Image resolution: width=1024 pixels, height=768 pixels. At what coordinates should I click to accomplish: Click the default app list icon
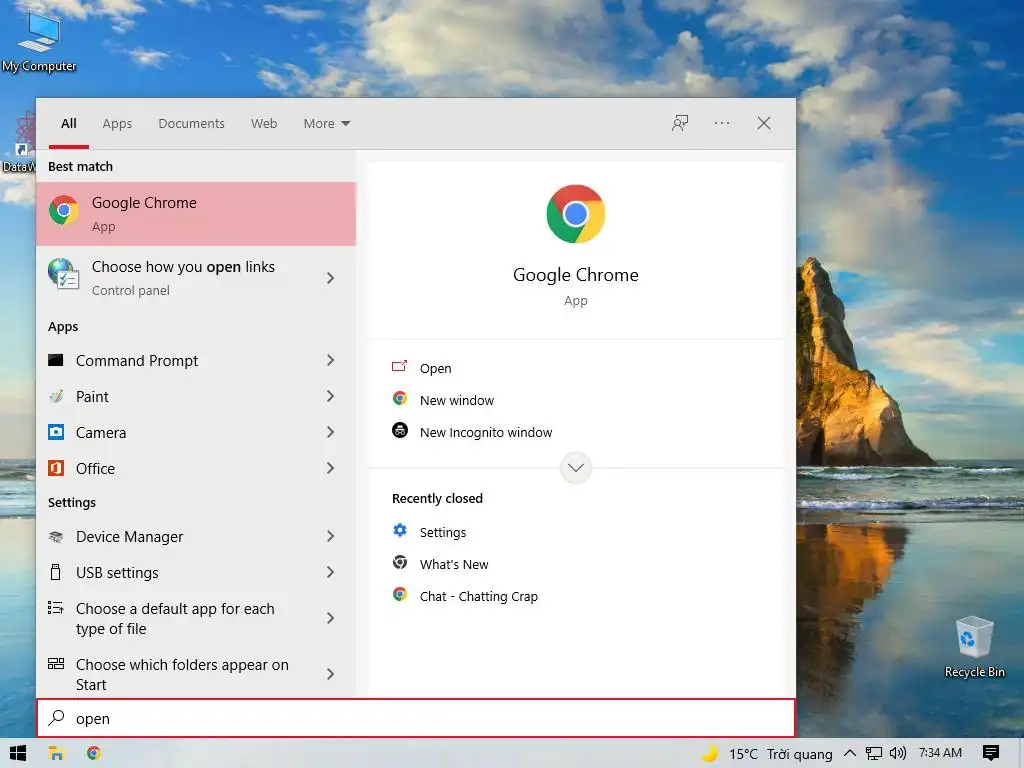[x=56, y=608]
